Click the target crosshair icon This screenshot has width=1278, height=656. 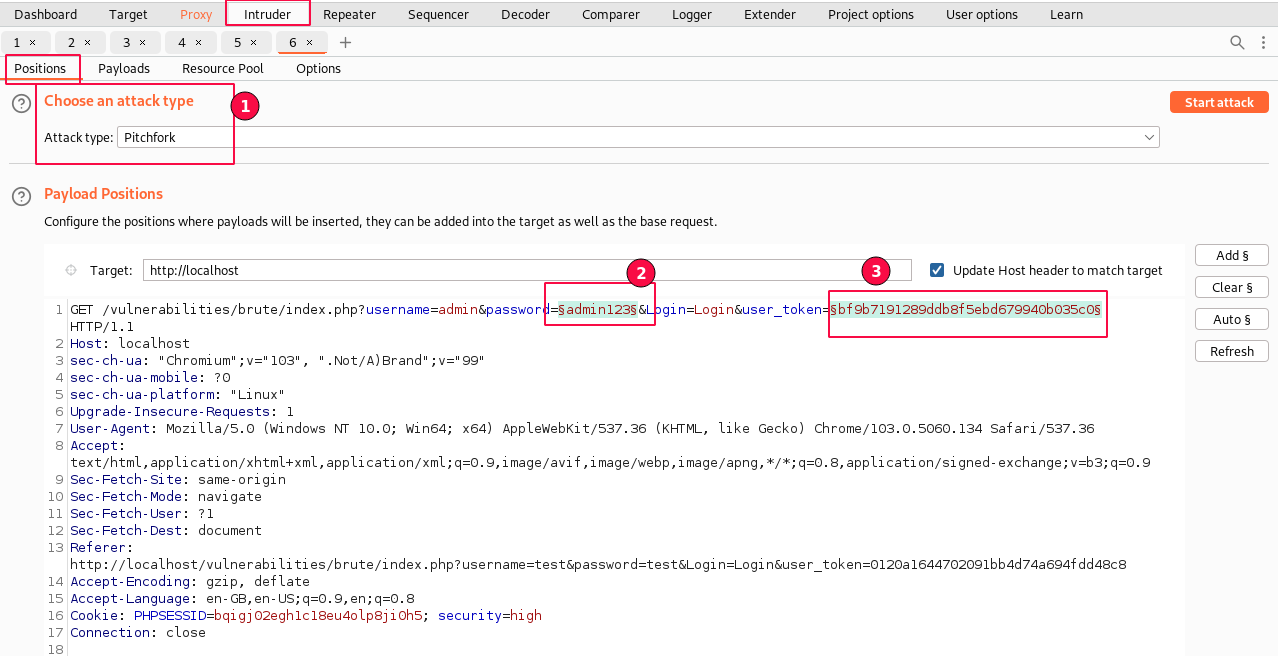(x=71, y=270)
